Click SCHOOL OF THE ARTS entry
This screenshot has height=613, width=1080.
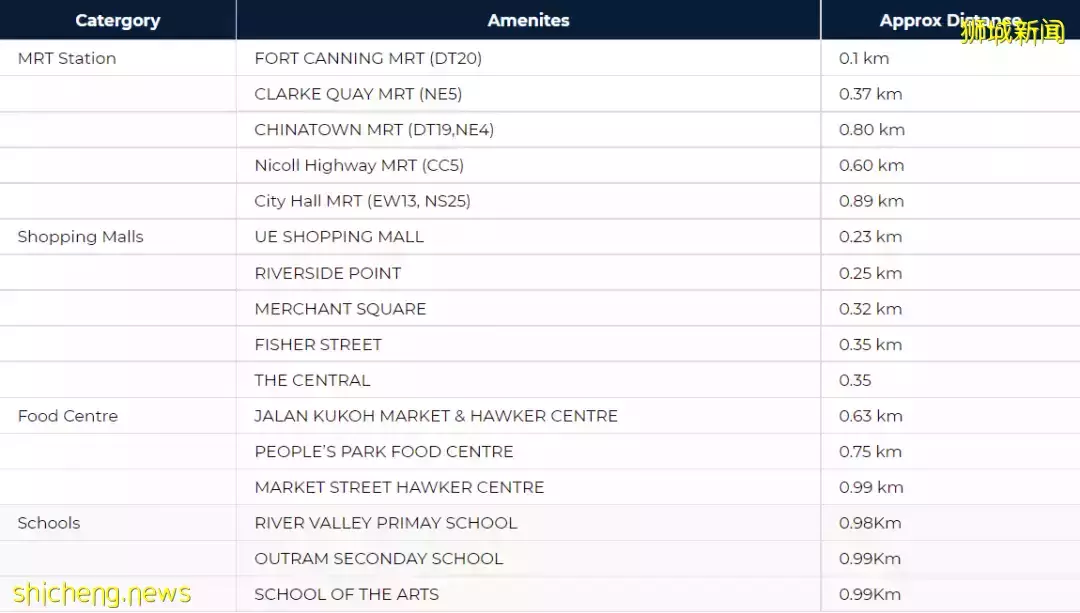347,594
